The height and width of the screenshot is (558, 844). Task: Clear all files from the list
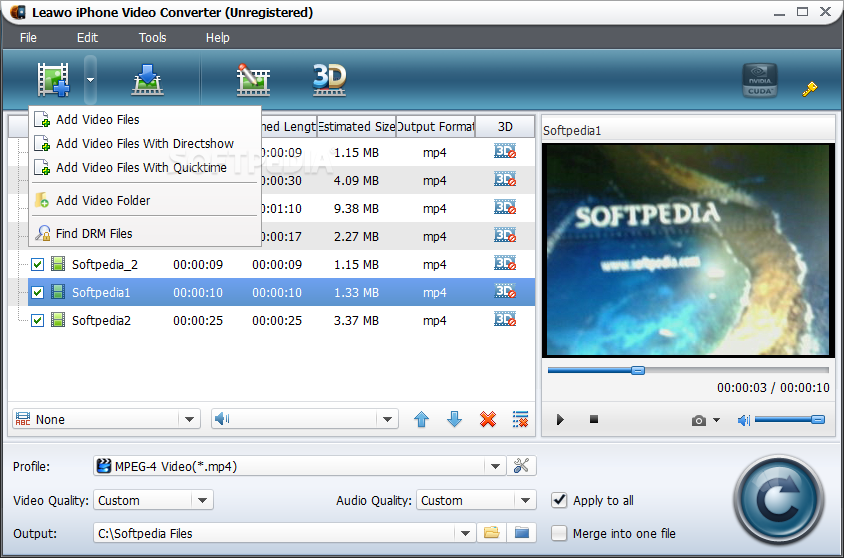pos(521,419)
